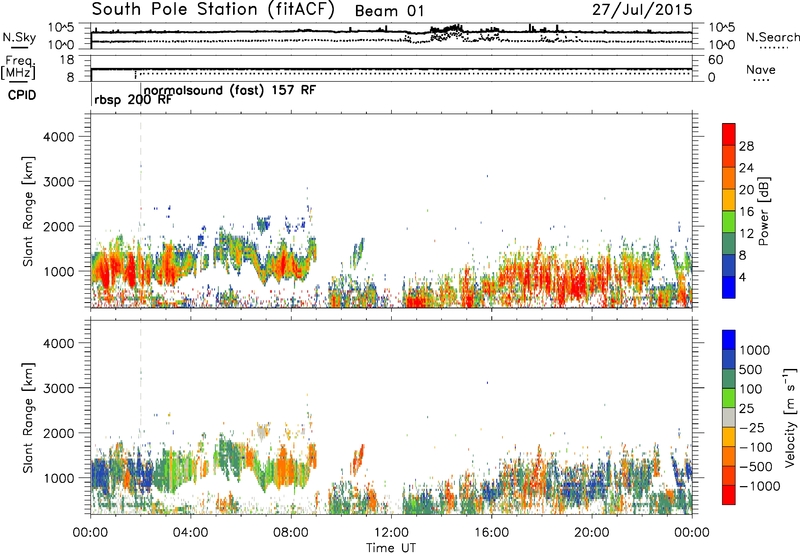Click the '08:00' time tick label

(291, 533)
